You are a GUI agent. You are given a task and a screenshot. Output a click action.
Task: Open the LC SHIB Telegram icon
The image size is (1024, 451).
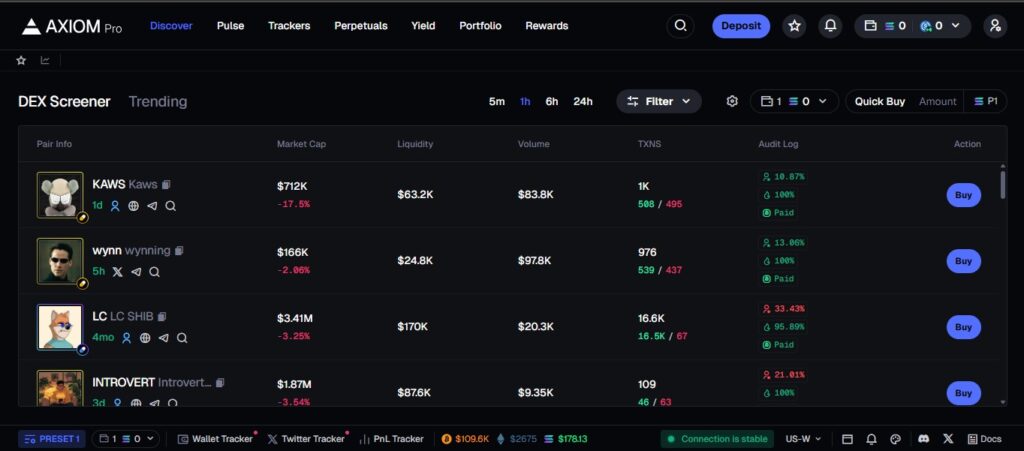[164, 337]
